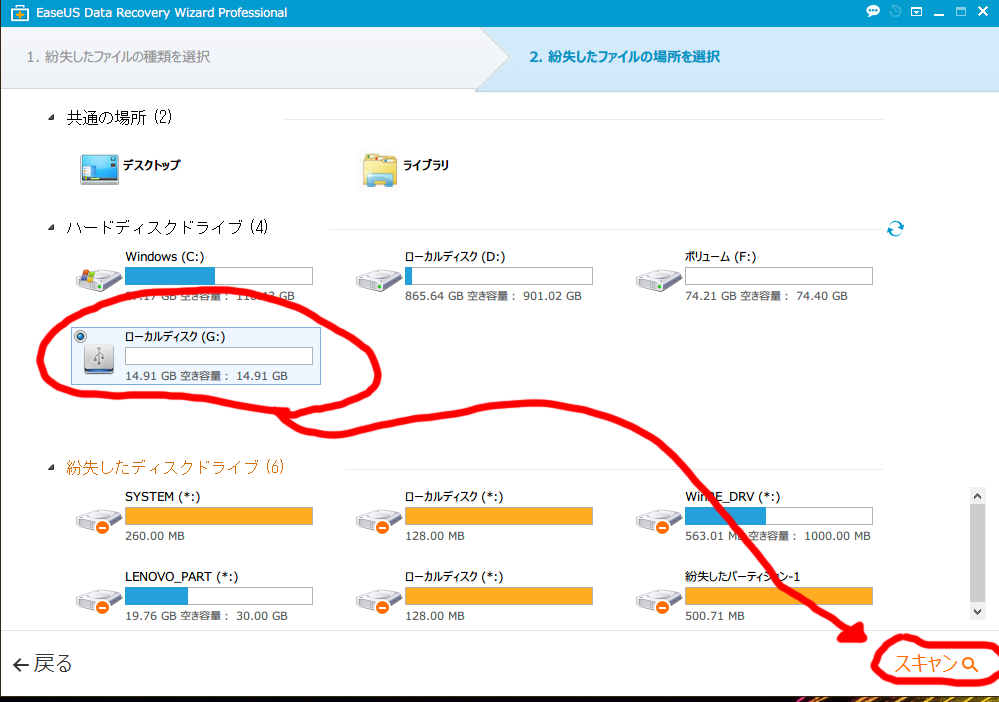Click the scrollbar up arrow
This screenshot has width=999, height=702.
click(x=977, y=496)
